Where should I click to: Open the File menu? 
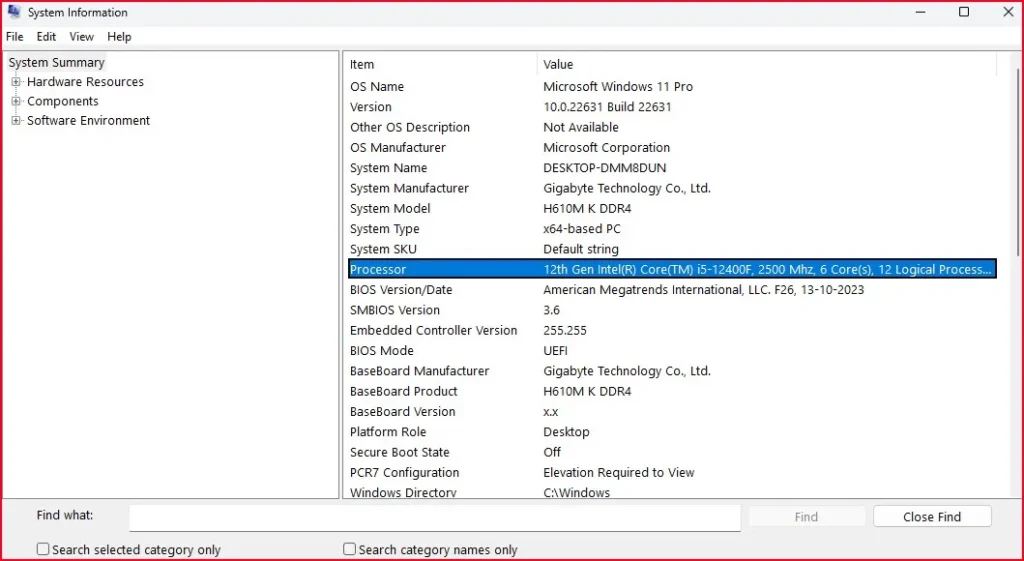tap(14, 37)
